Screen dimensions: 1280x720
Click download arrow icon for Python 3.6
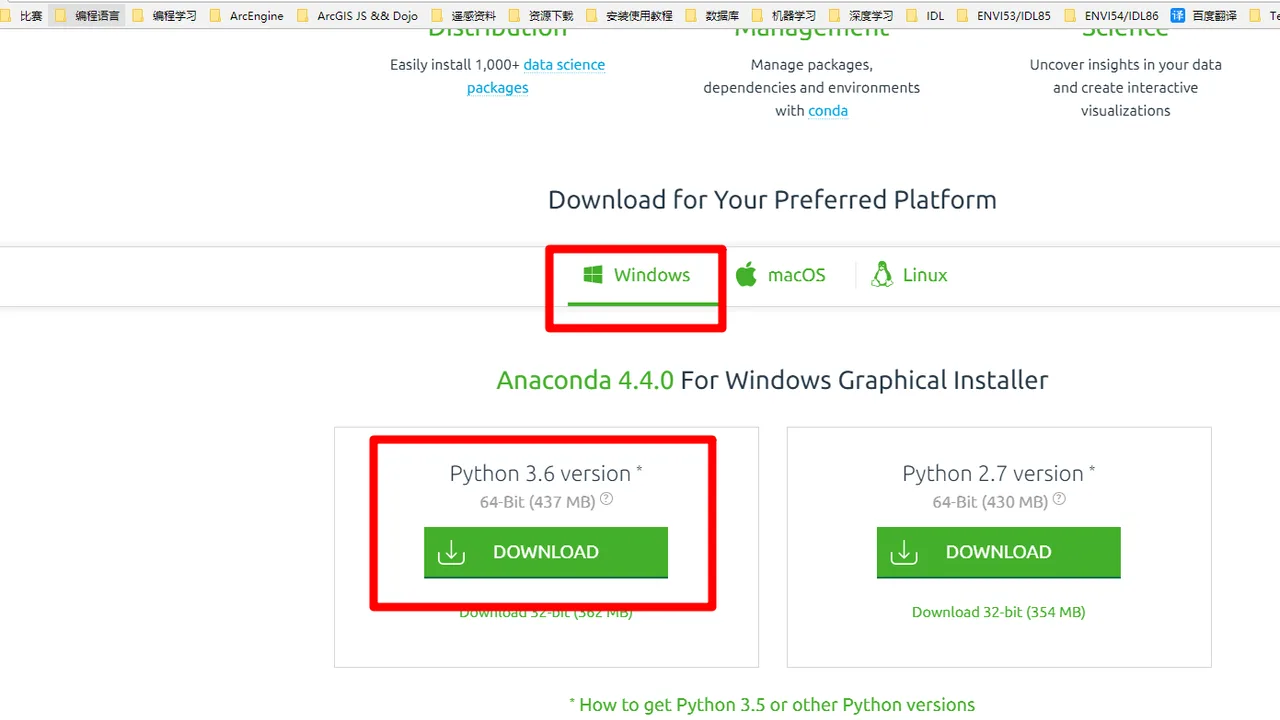pos(452,552)
